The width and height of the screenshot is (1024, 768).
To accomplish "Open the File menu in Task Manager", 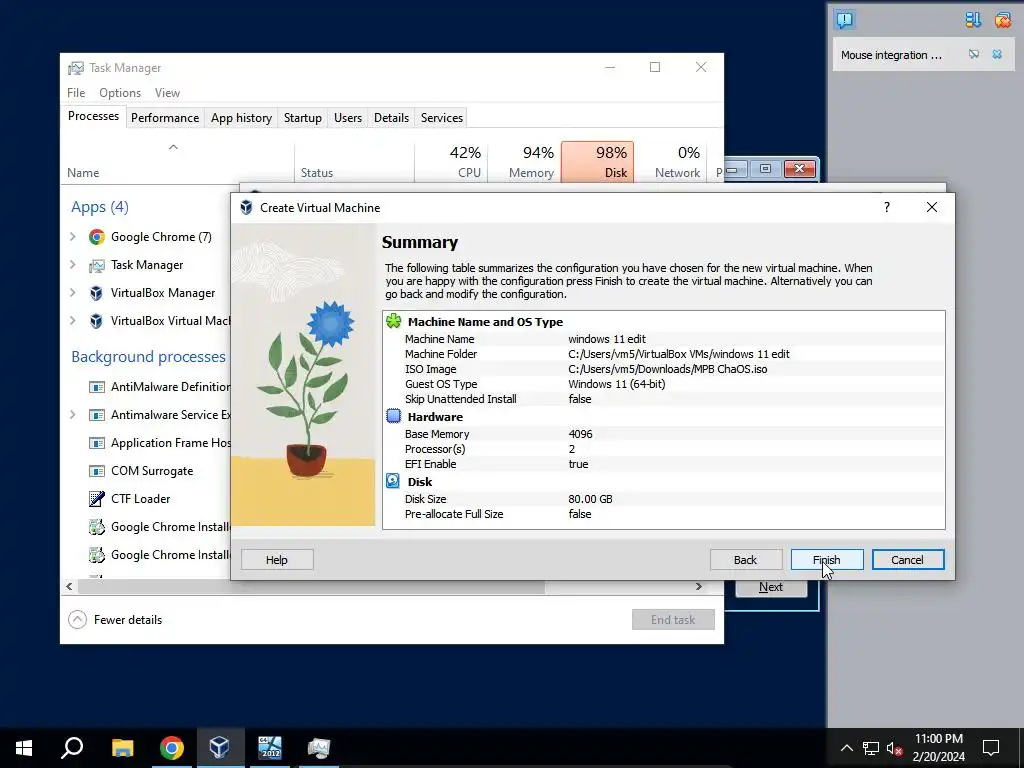I will coord(76,93).
